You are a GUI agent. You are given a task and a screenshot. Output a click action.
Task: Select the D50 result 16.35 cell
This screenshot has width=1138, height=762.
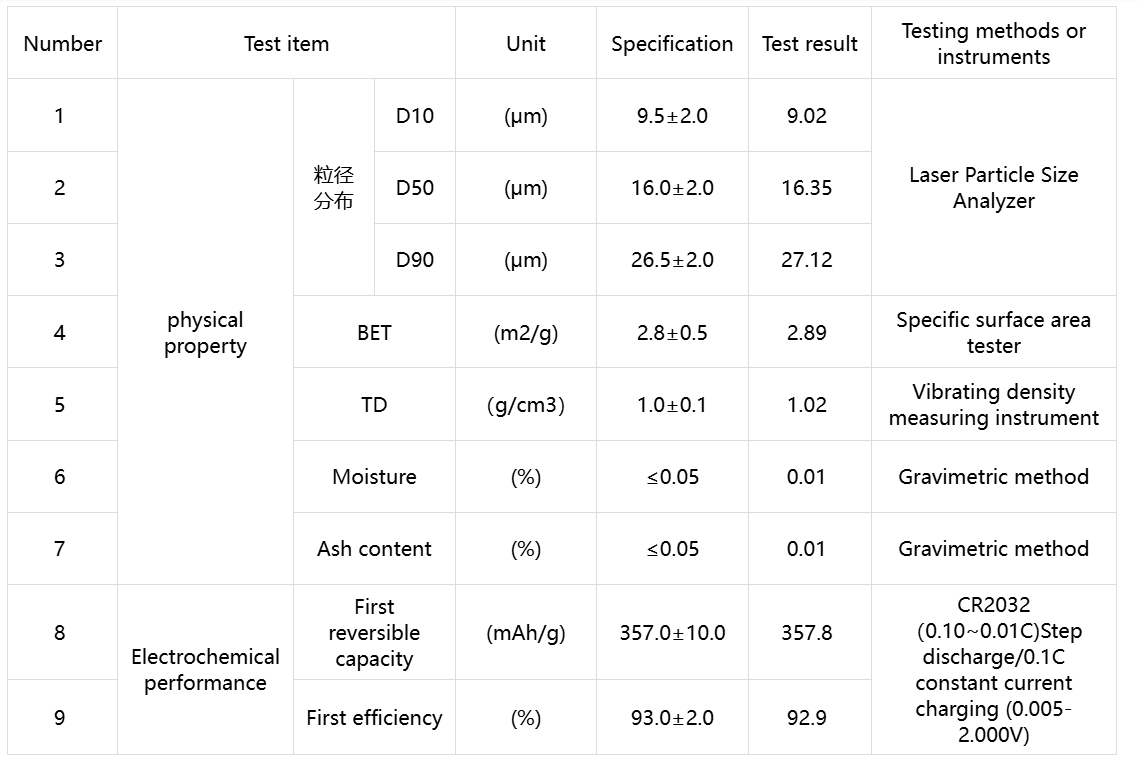[807, 188]
